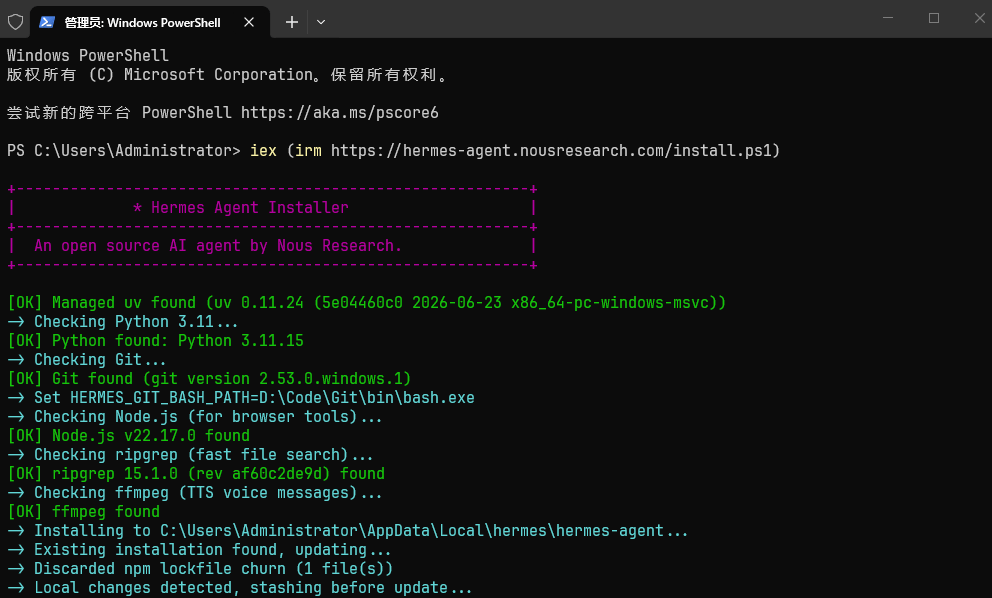The height and width of the screenshot is (598, 992).
Task: Click 'Checking ripgrep (fast file search)...'
Action: click(190, 454)
